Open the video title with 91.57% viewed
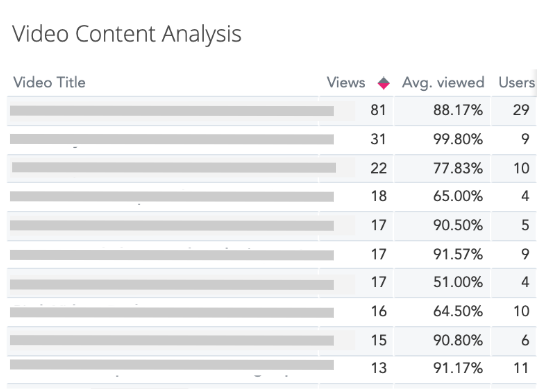This screenshot has height=392, width=556. pyautogui.click(x=172, y=255)
